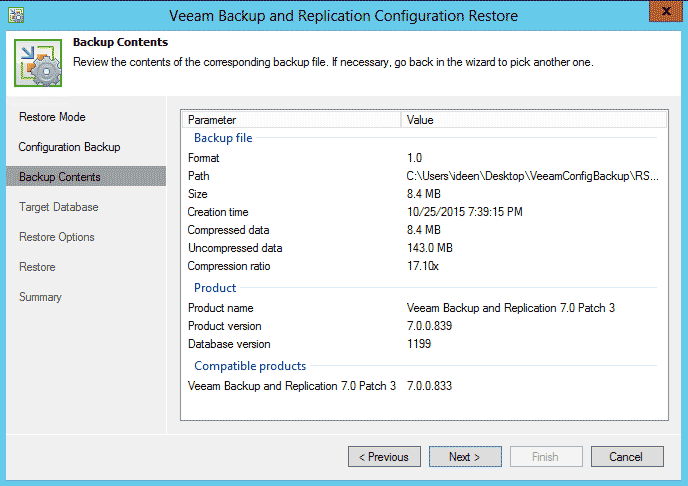688x486 pixels.
Task: Select the Compatible products group heading
Action: (250, 366)
